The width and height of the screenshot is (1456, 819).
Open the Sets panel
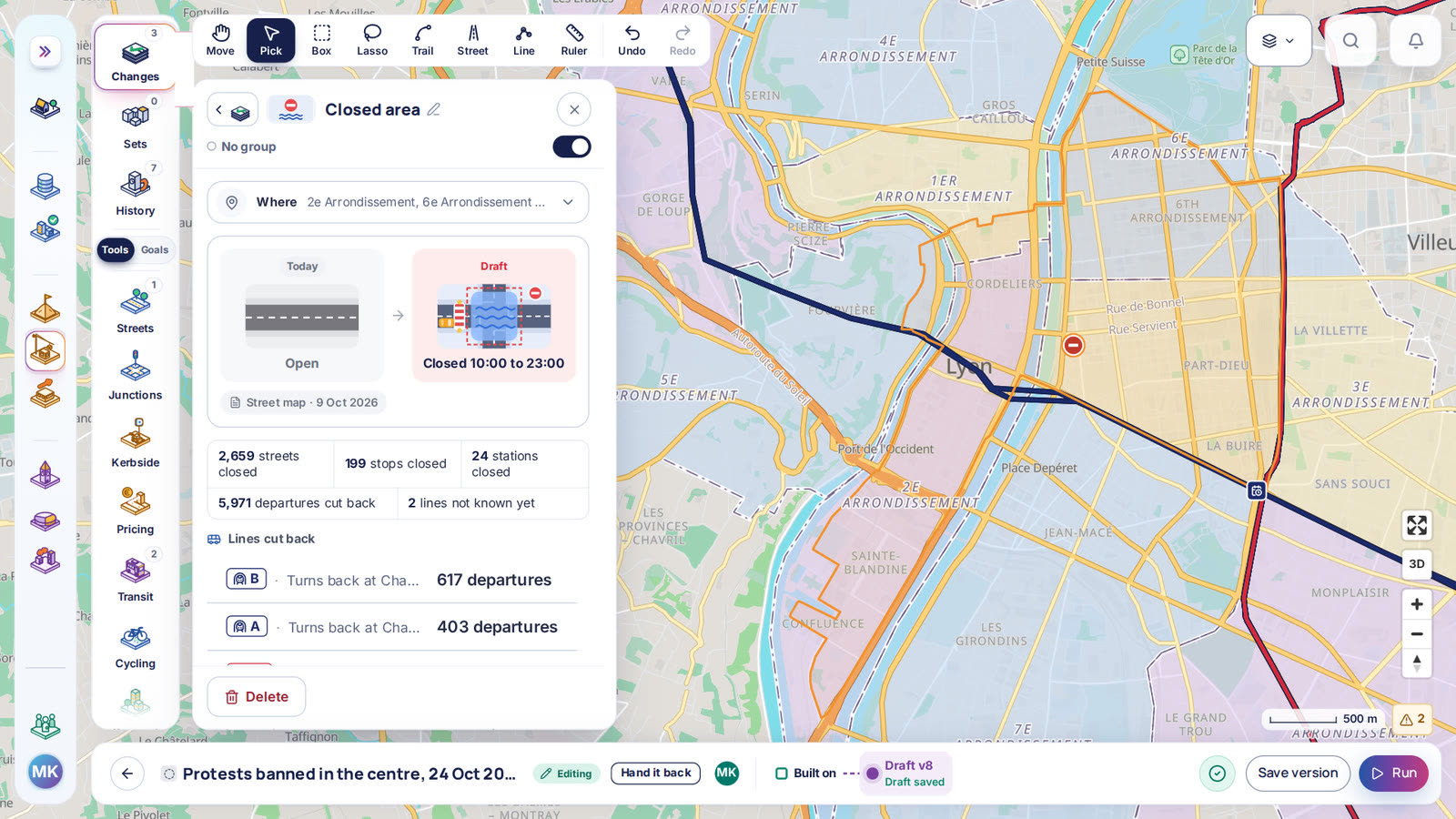point(136,125)
